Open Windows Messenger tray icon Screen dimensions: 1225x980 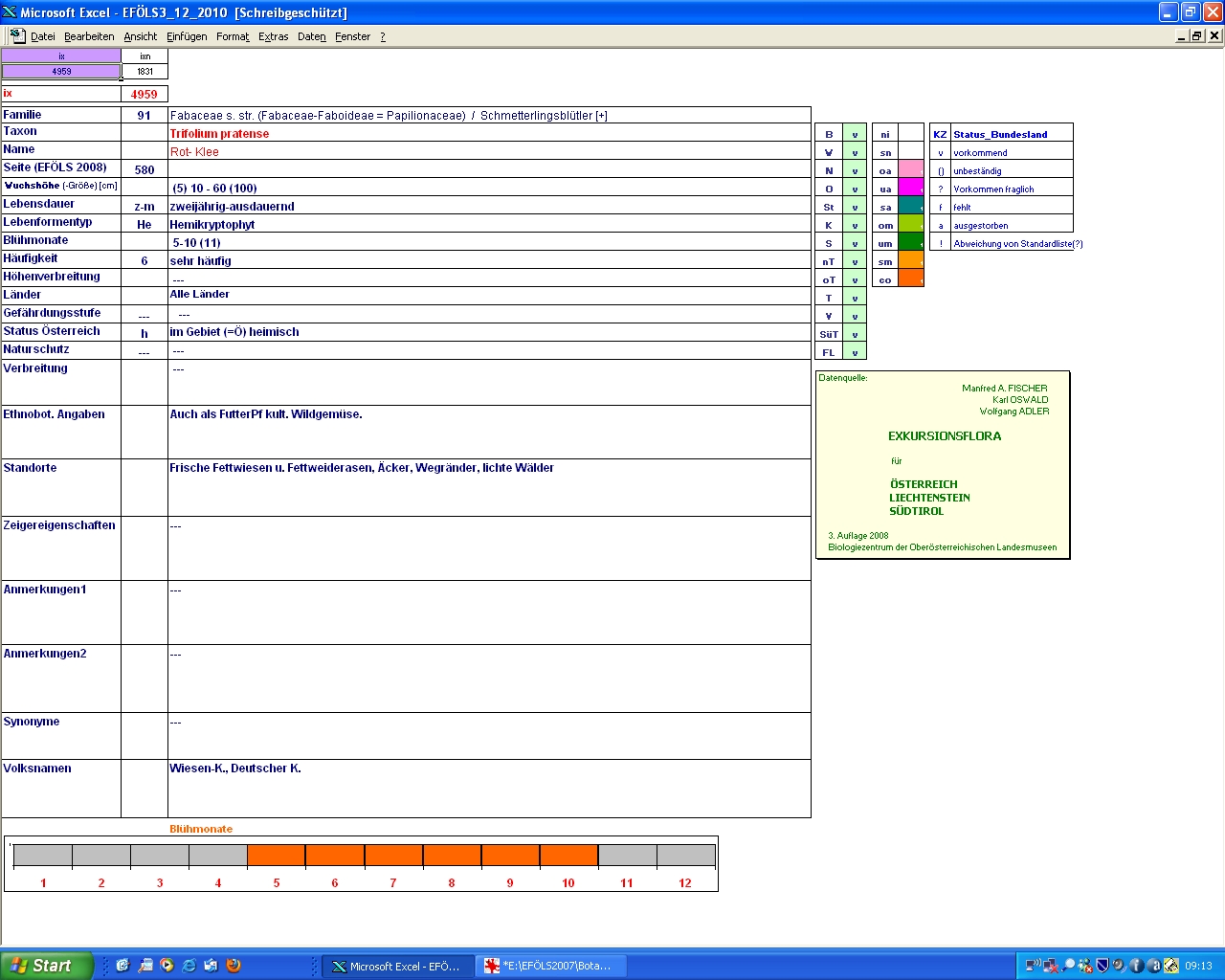point(1085,966)
